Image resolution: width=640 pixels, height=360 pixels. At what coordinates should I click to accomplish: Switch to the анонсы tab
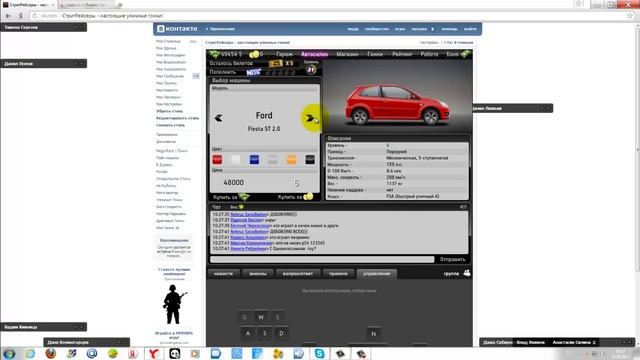[258, 273]
